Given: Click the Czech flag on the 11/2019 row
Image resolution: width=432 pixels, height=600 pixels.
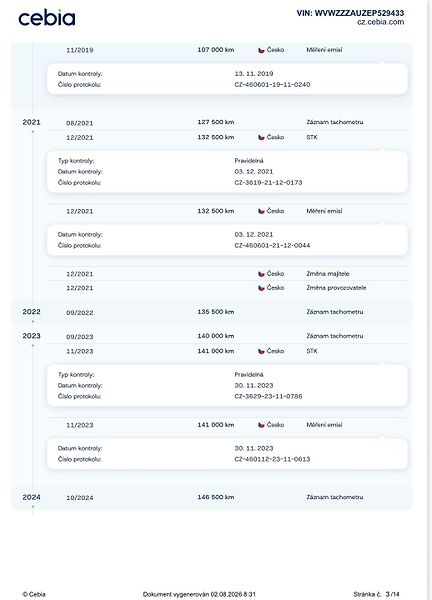Looking at the screenshot, I should pos(261,50).
